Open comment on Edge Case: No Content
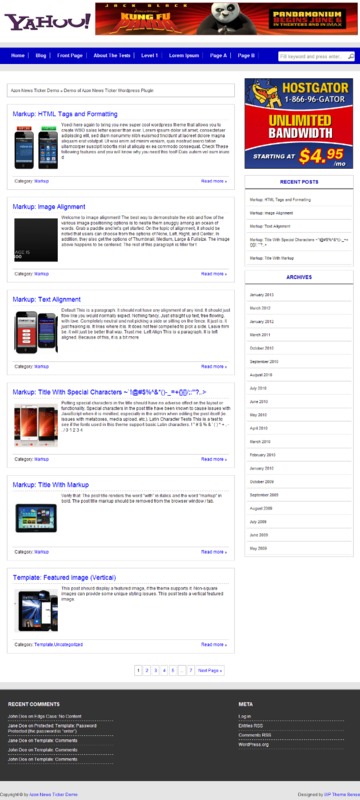The image size is (360, 800). (x=57, y=716)
